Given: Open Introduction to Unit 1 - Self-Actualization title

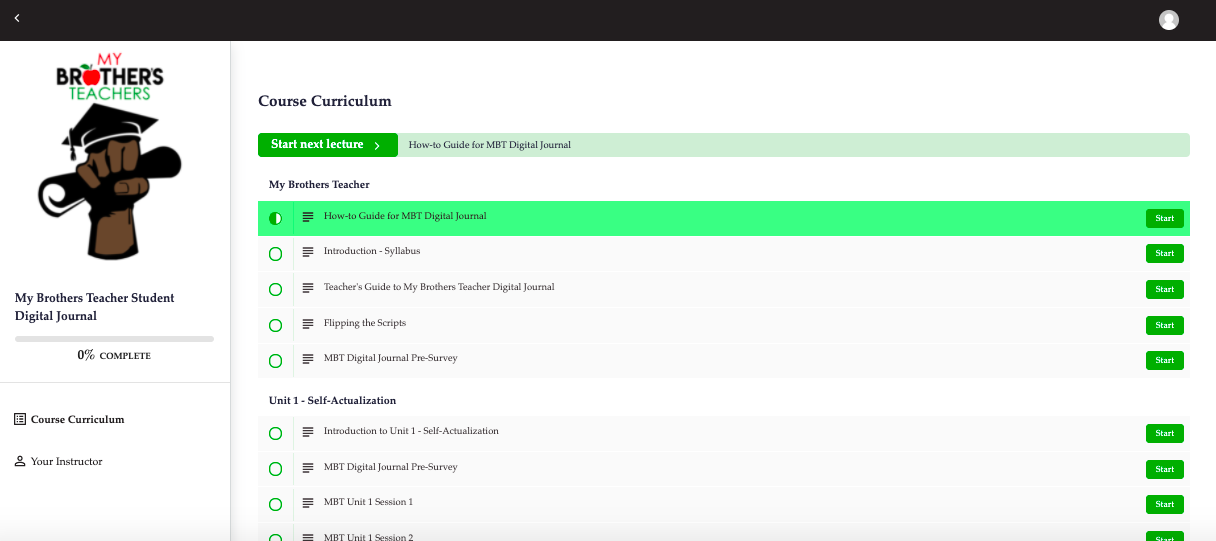Looking at the screenshot, I should [x=411, y=431].
